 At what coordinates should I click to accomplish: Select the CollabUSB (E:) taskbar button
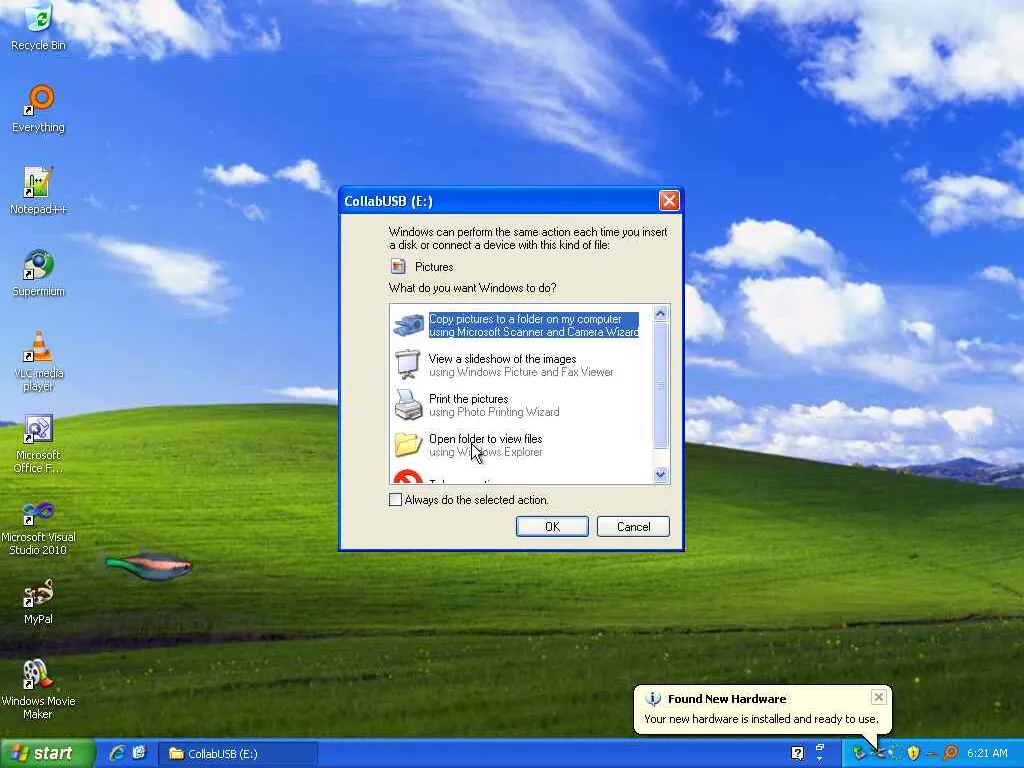238,754
